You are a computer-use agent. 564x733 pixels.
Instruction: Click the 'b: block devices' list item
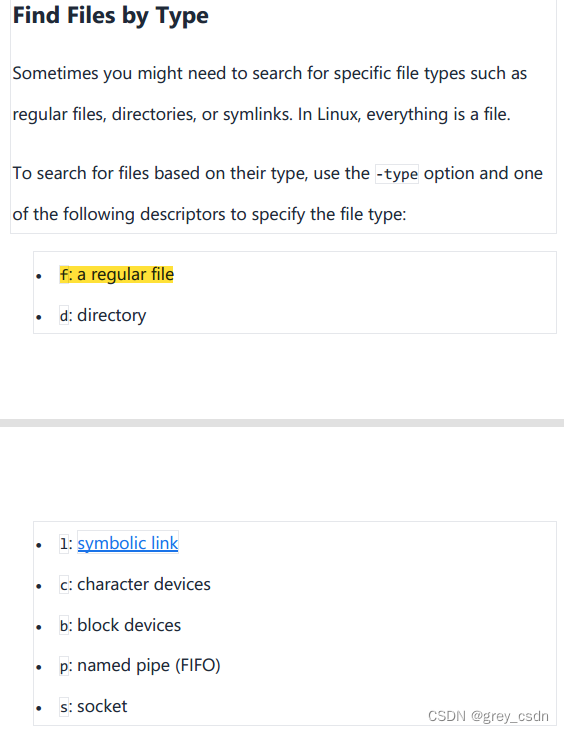(x=120, y=625)
